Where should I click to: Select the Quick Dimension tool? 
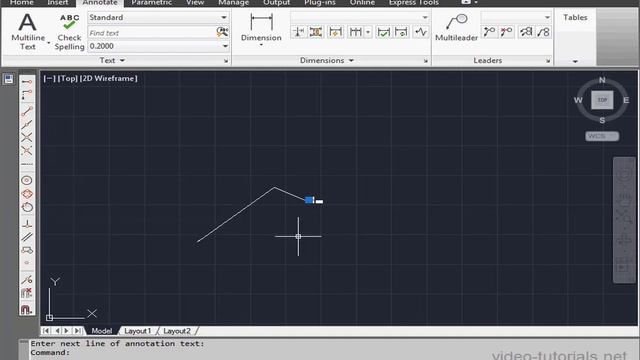point(335,32)
